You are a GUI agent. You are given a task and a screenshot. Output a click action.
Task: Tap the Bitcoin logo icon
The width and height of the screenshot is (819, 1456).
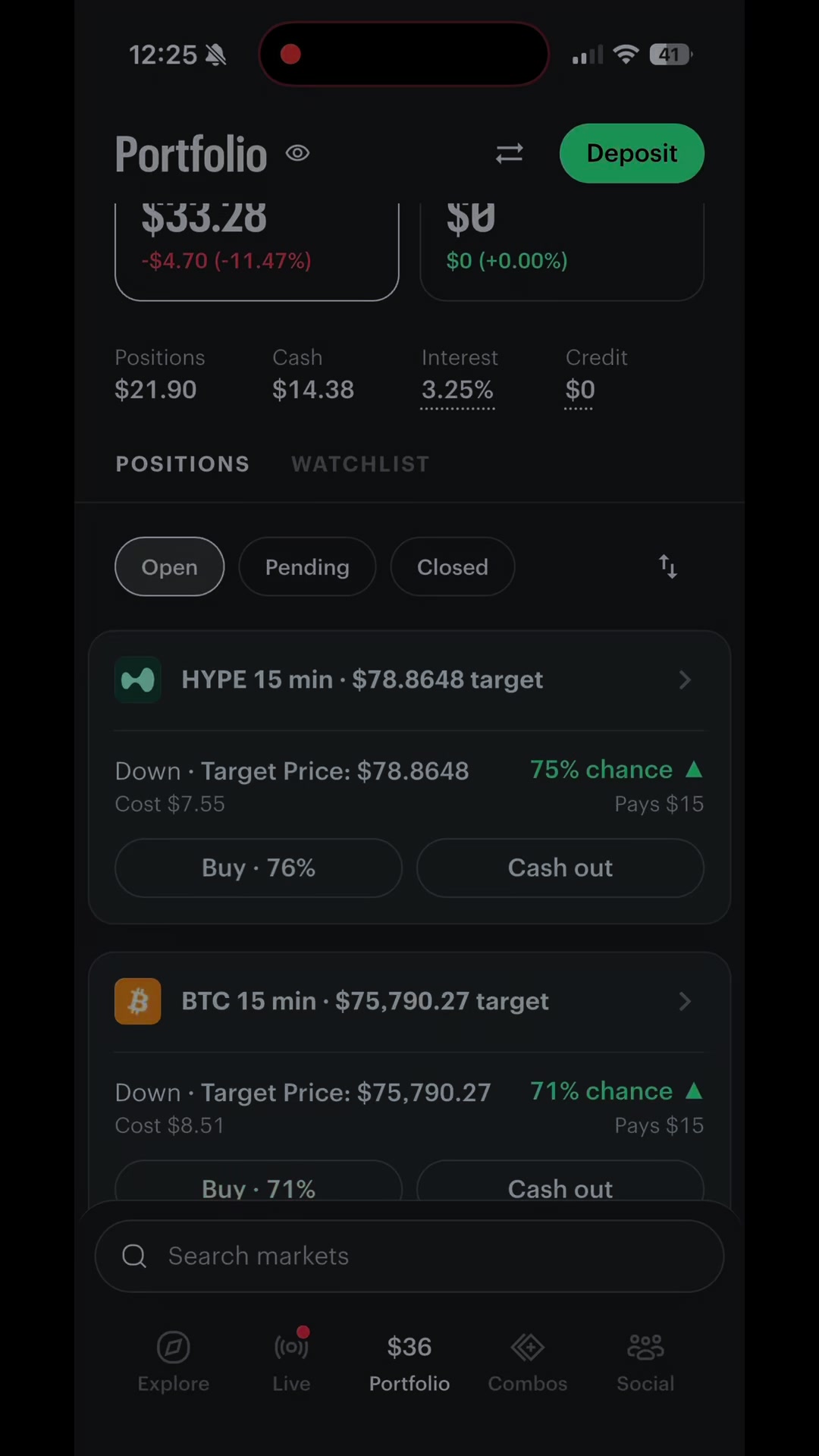coord(137,1002)
